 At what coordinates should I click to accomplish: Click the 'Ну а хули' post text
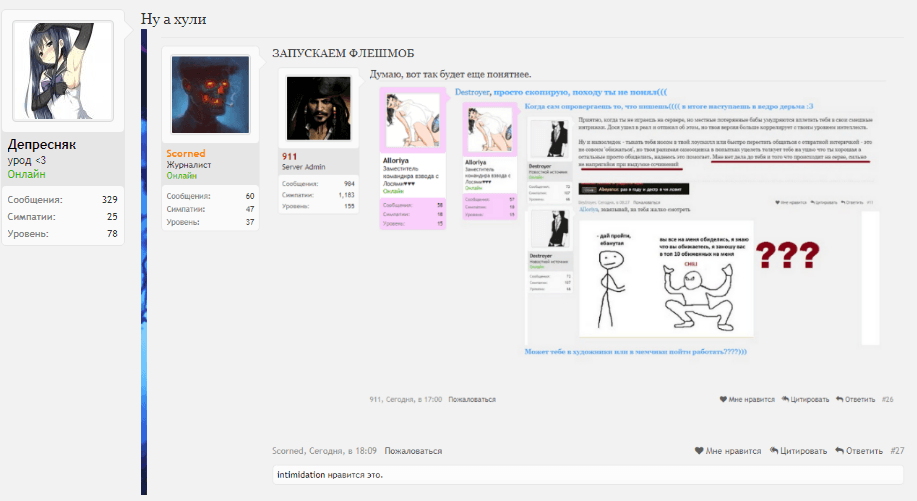(174, 19)
